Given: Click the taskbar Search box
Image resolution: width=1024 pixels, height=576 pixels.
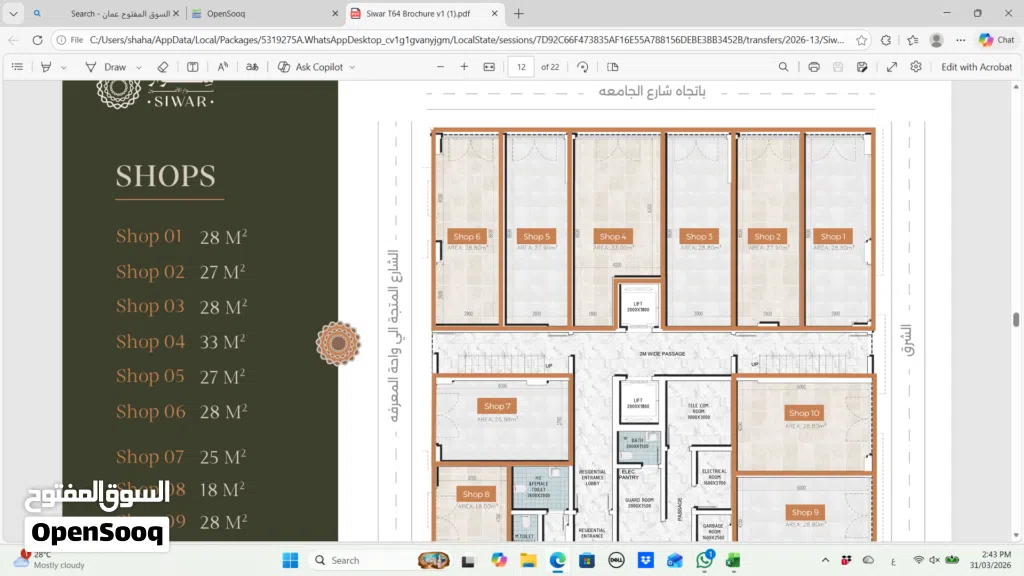Looking at the screenshot, I should 379,560.
